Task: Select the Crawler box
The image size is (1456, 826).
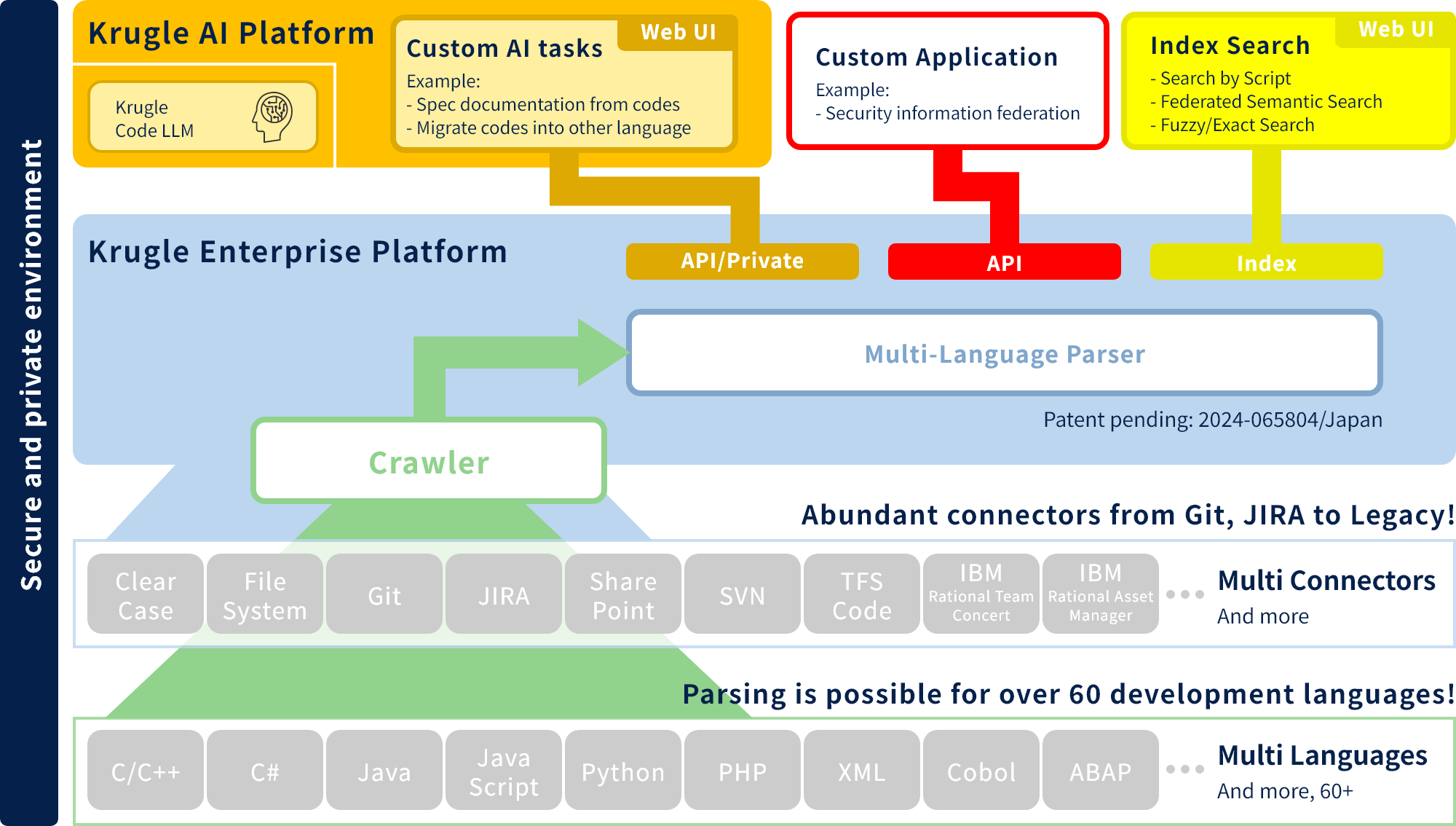Action: coord(429,460)
